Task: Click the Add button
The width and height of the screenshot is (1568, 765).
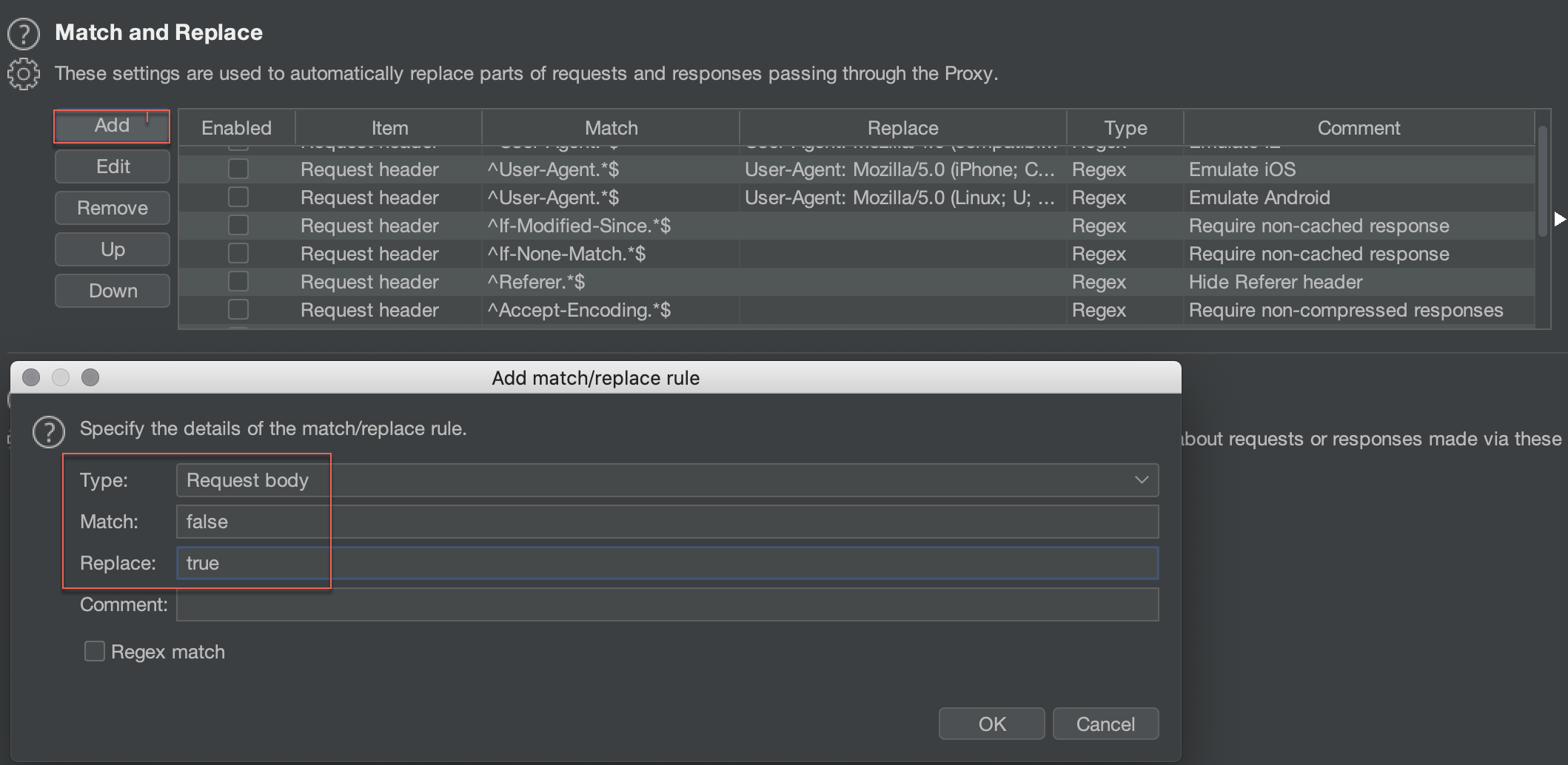Action: point(112,126)
